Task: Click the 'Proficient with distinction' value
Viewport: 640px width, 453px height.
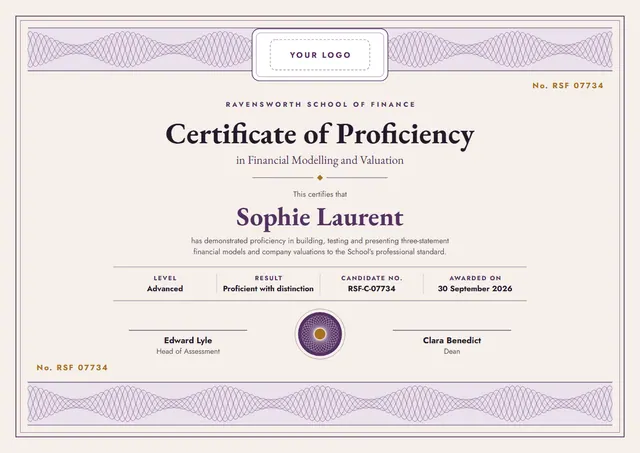Action: click(x=268, y=289)
